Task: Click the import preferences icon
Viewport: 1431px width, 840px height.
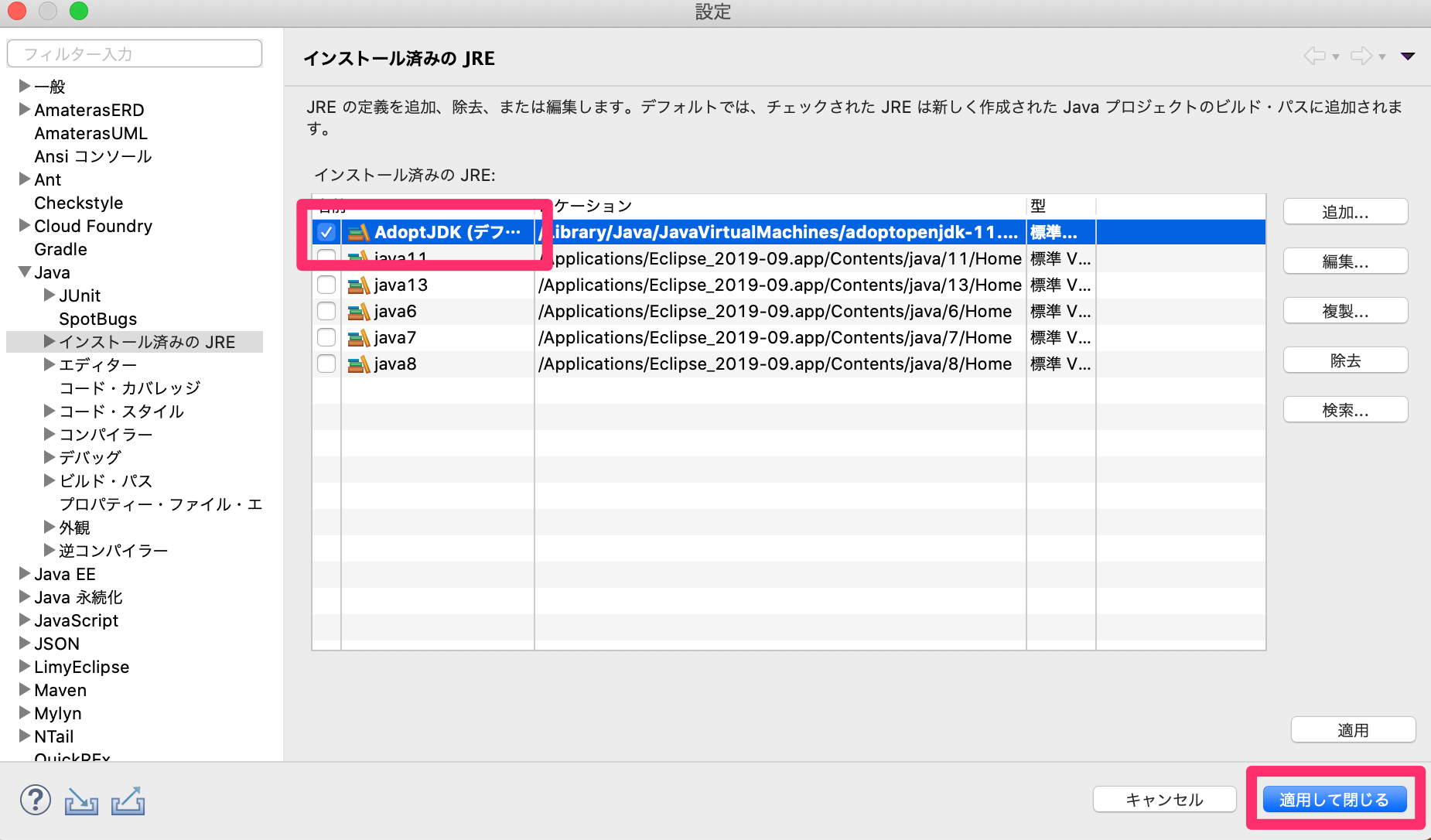Action: (x=81, y=801)
